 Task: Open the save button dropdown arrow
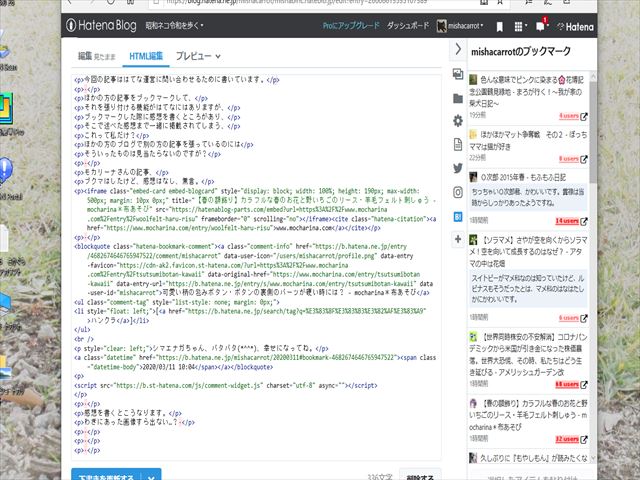pyautogui.click(x=151, y=476)
